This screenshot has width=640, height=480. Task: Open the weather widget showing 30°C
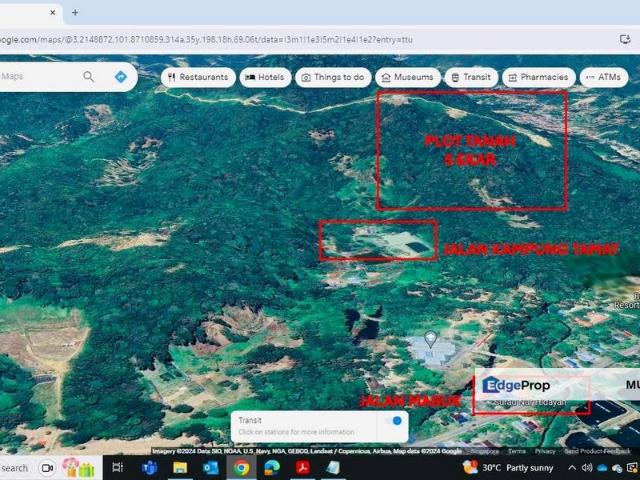tap(509, 468)
